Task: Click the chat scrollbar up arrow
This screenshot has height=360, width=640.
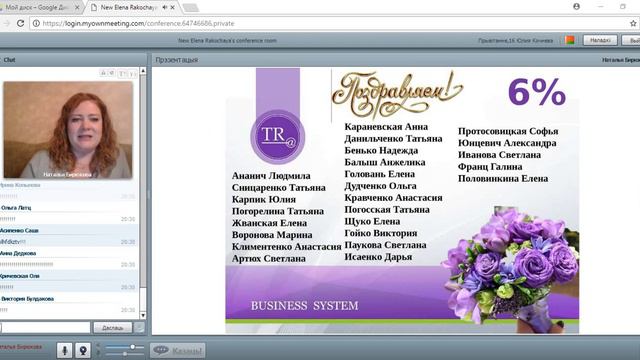Action: (x=143, y=71)
